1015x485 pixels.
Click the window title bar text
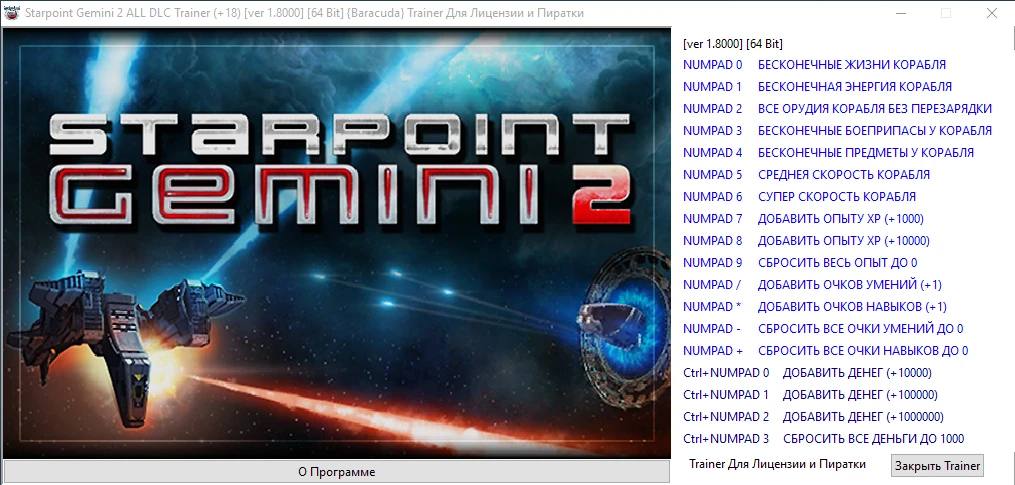tap(304, 13)
